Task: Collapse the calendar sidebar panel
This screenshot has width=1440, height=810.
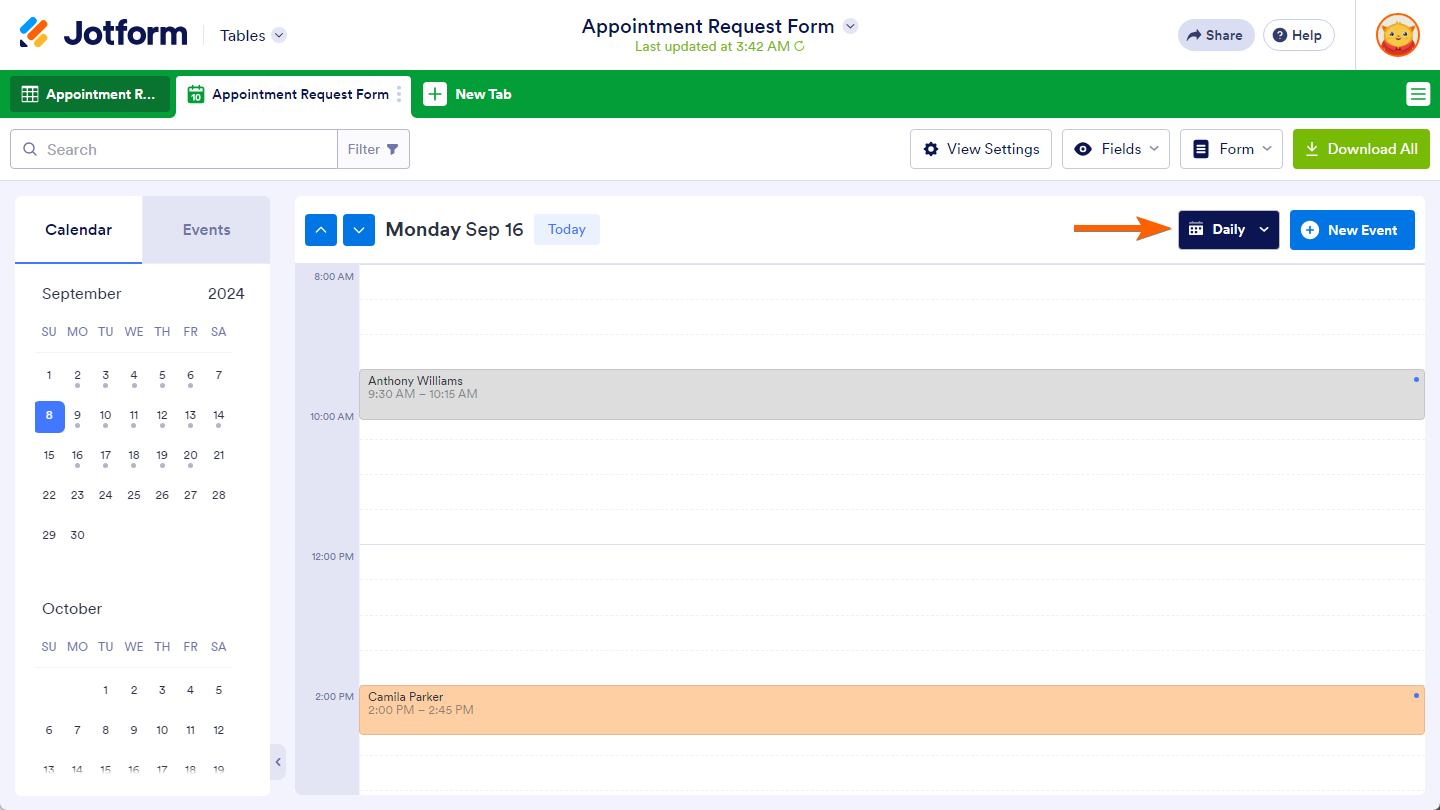Action: 278,762
